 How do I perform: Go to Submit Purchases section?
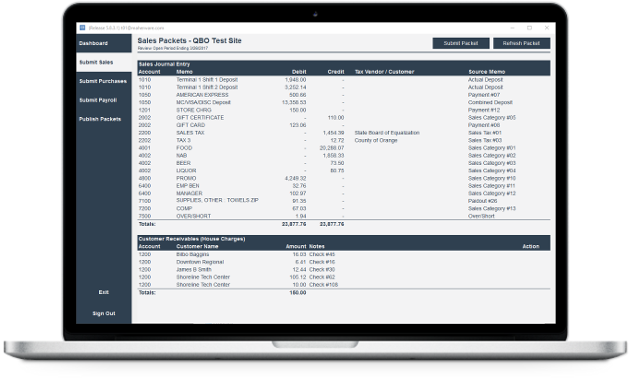104,81
